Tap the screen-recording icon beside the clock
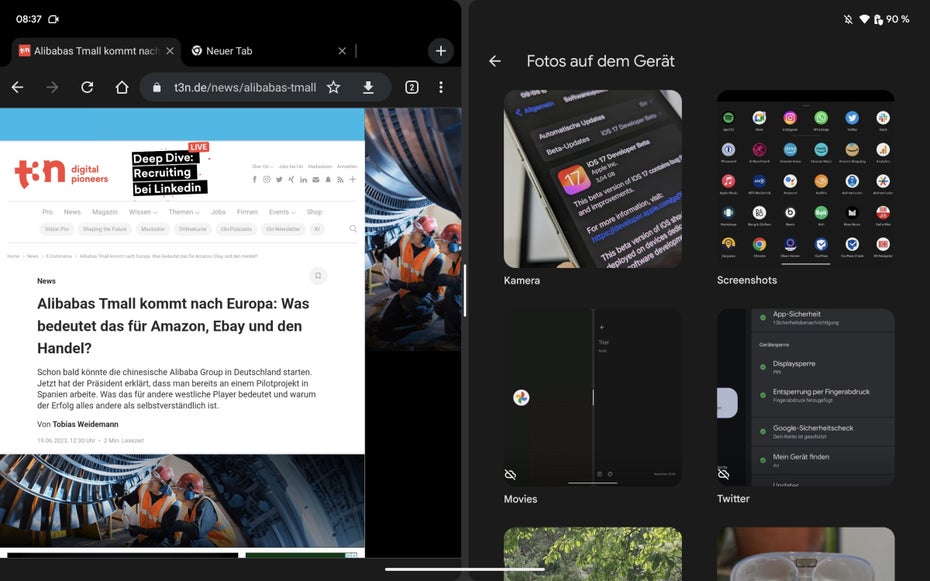Viewport: 930px width, 581px height. tap(53, 19)
